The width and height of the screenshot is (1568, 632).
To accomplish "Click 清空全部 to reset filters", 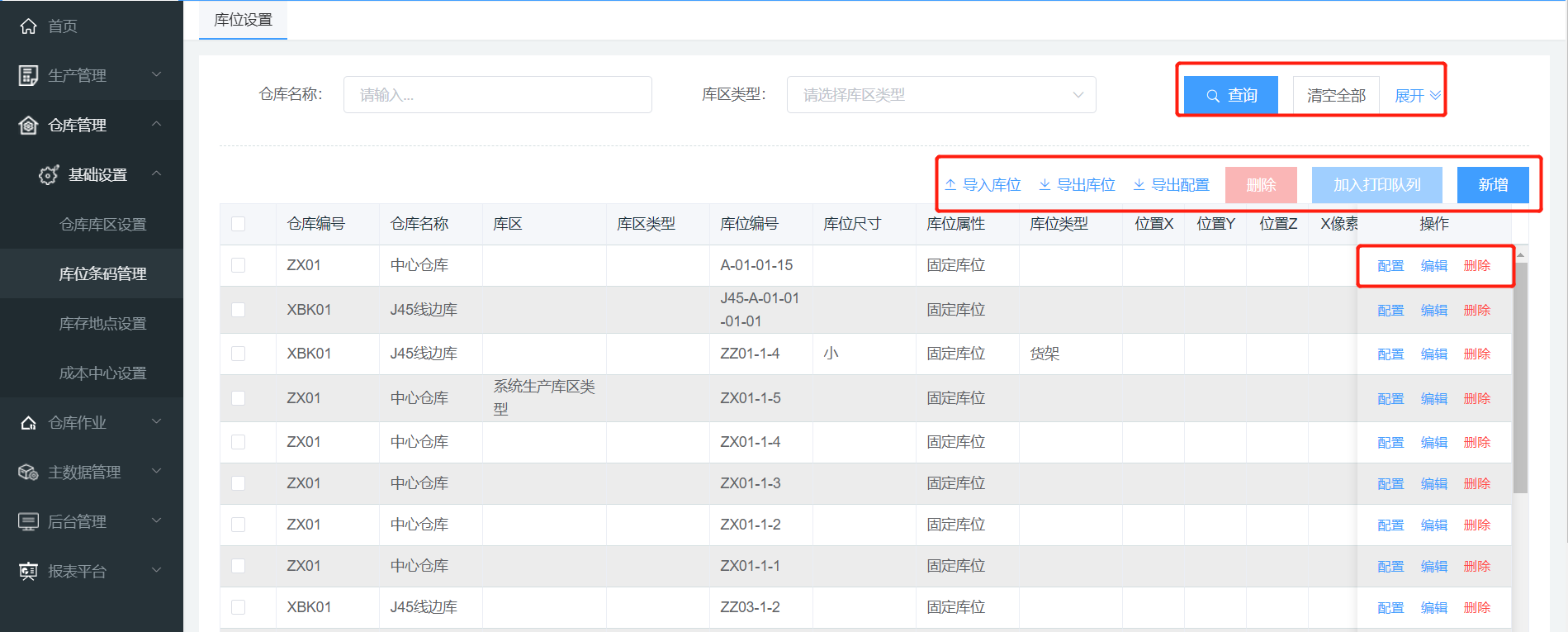I will 1335,96.
